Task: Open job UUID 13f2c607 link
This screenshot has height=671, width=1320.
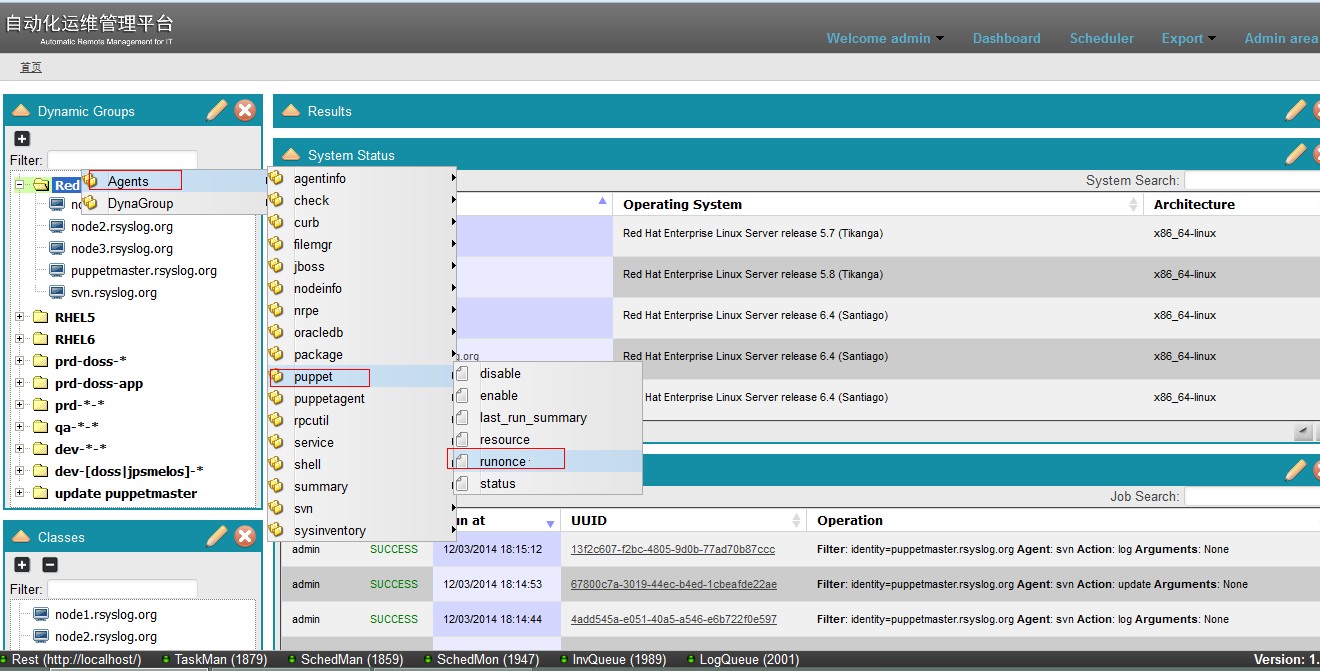Action: [673, 549]
